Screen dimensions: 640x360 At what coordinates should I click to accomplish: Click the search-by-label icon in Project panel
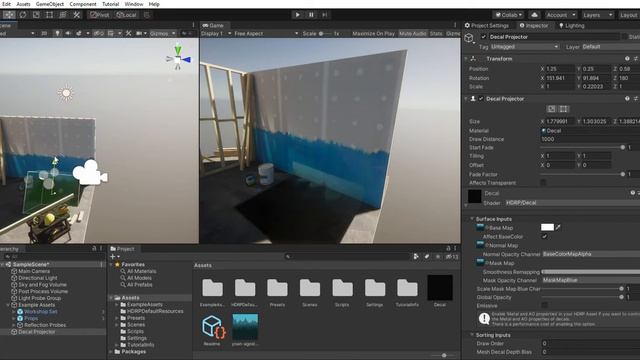coord(427,256)
